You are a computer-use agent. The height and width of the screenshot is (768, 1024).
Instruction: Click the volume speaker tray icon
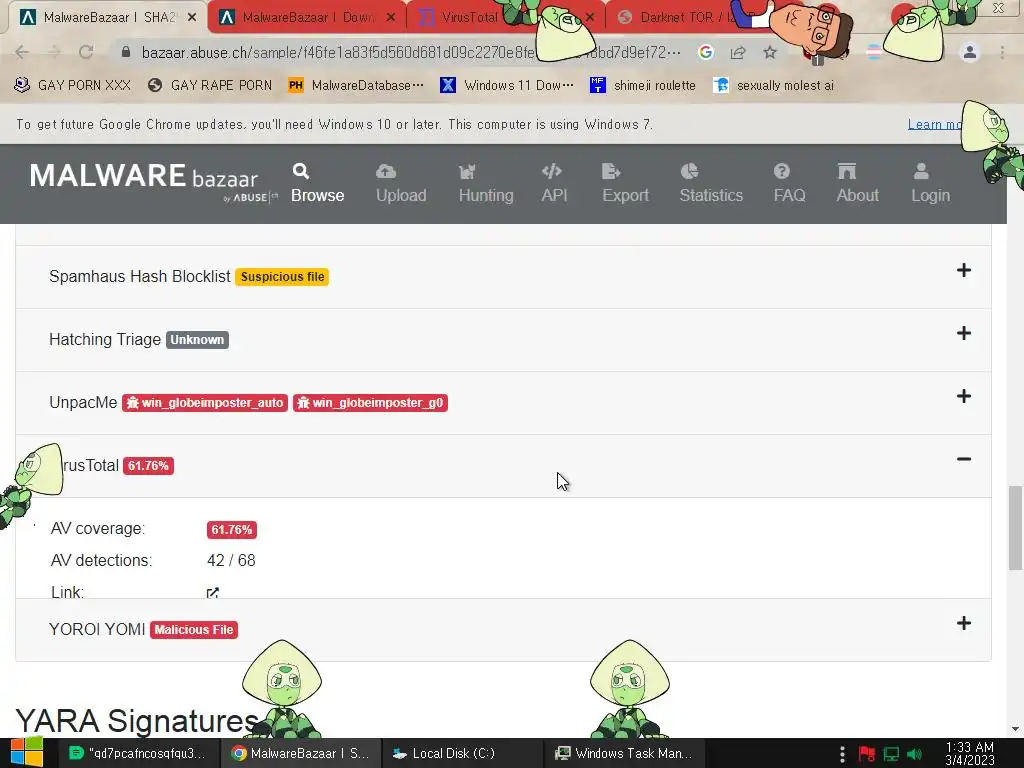(914, 754)
